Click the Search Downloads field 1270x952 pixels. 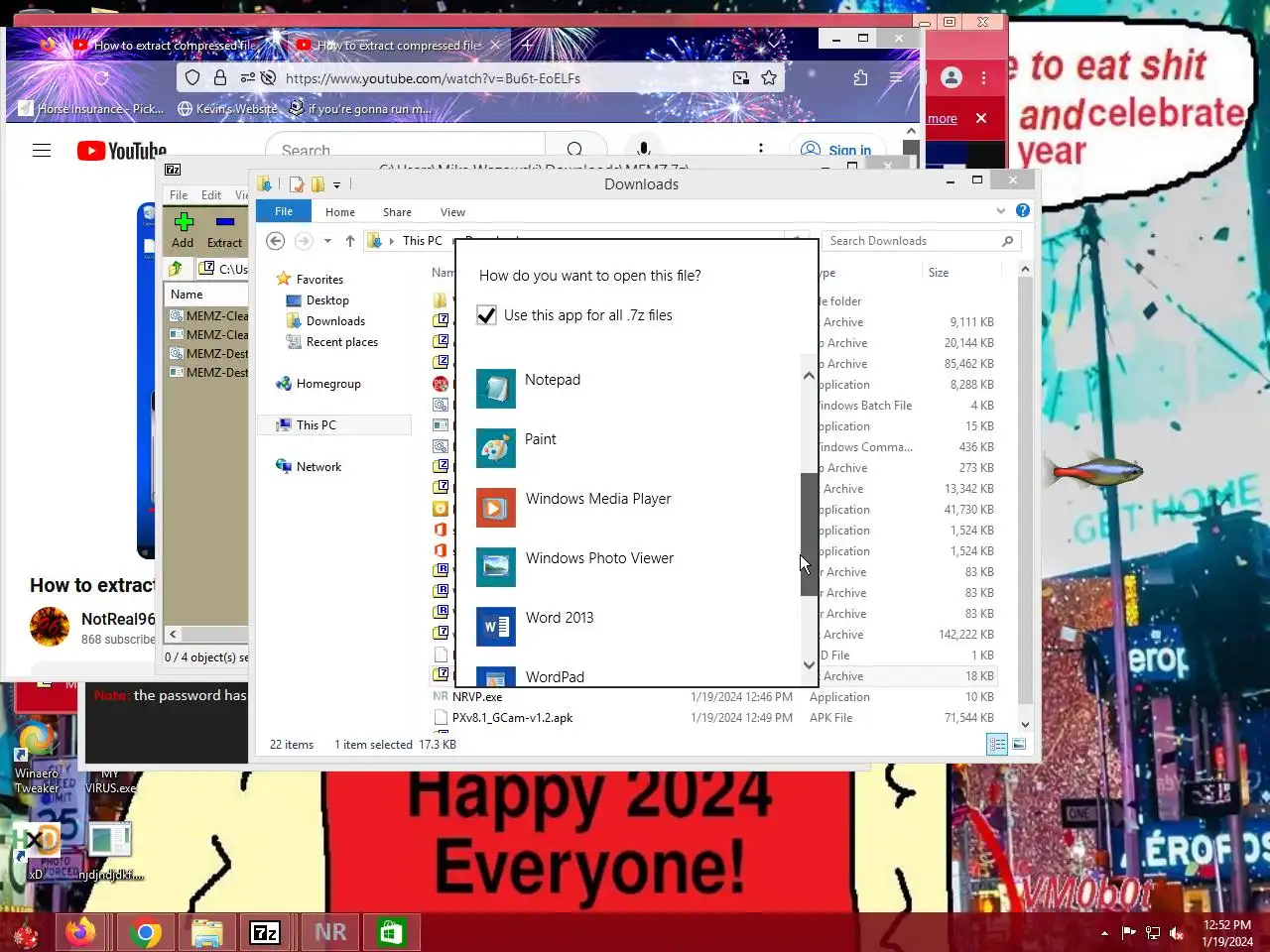(x=920, y=241)
